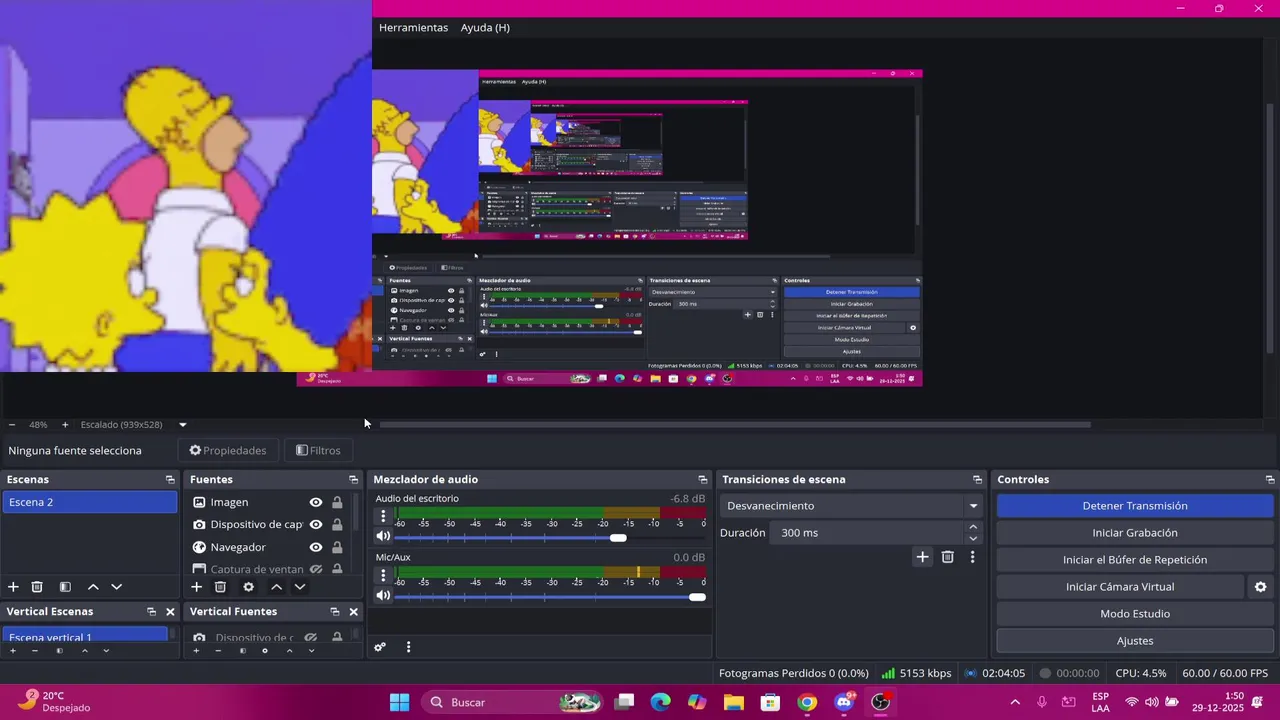
Task: Click the Duración 300 ms field
Action: click(x=867, y=533)
